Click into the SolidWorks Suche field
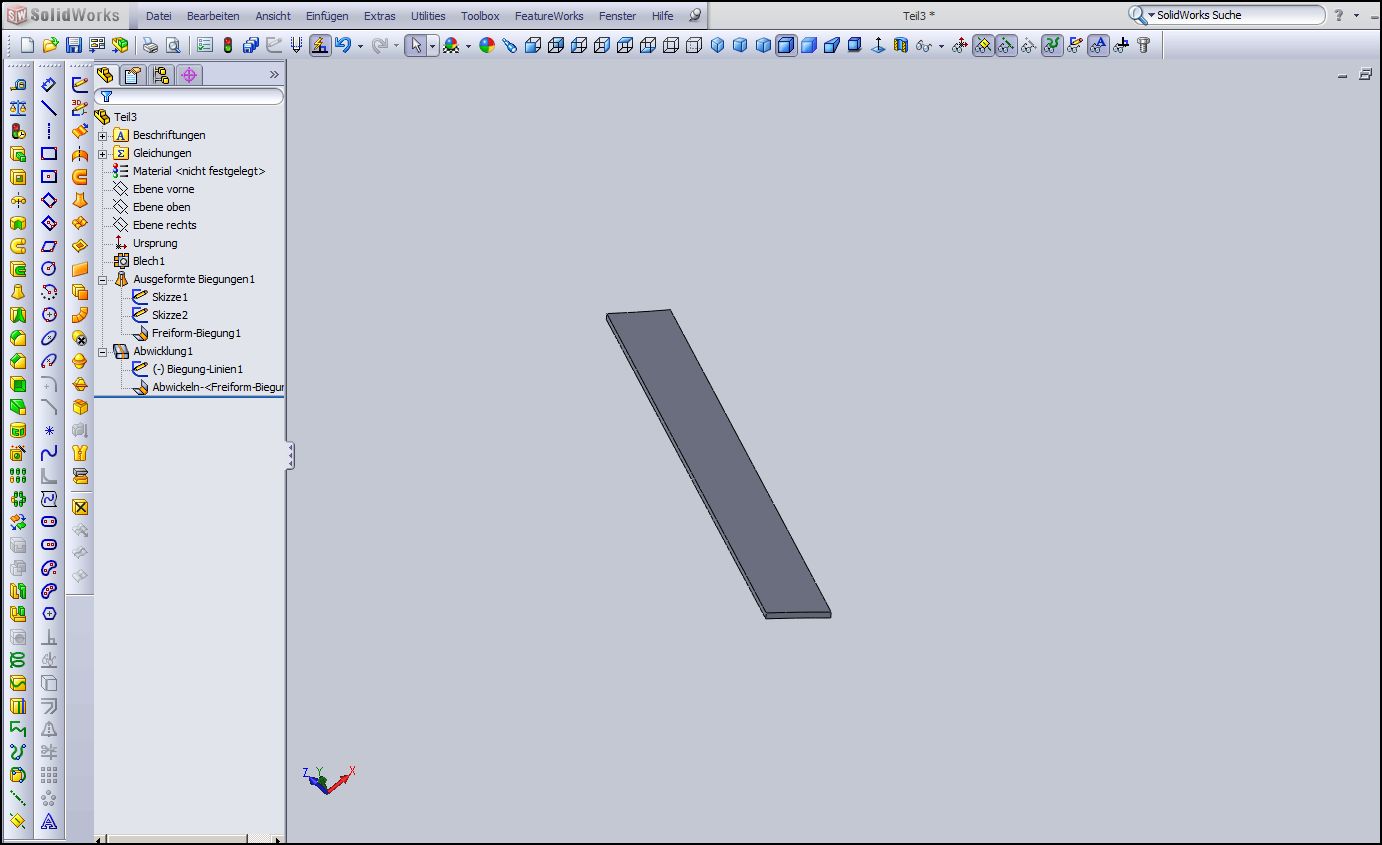1382x845 pixels. click(1238, 15)
